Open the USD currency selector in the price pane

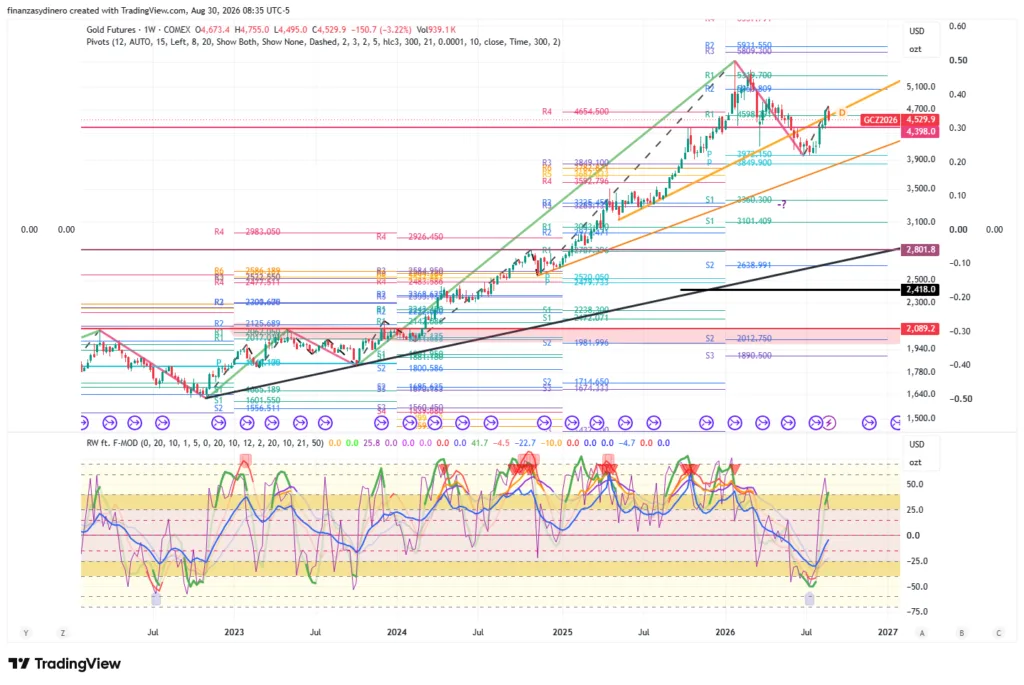917,31
